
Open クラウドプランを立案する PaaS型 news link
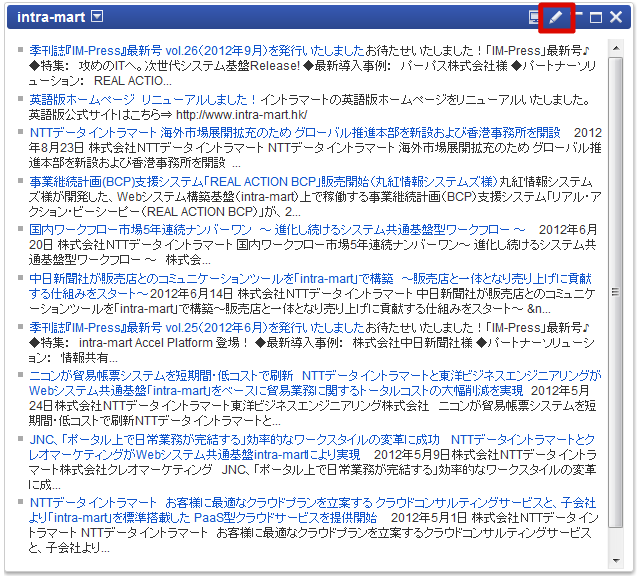coord(313,510)
